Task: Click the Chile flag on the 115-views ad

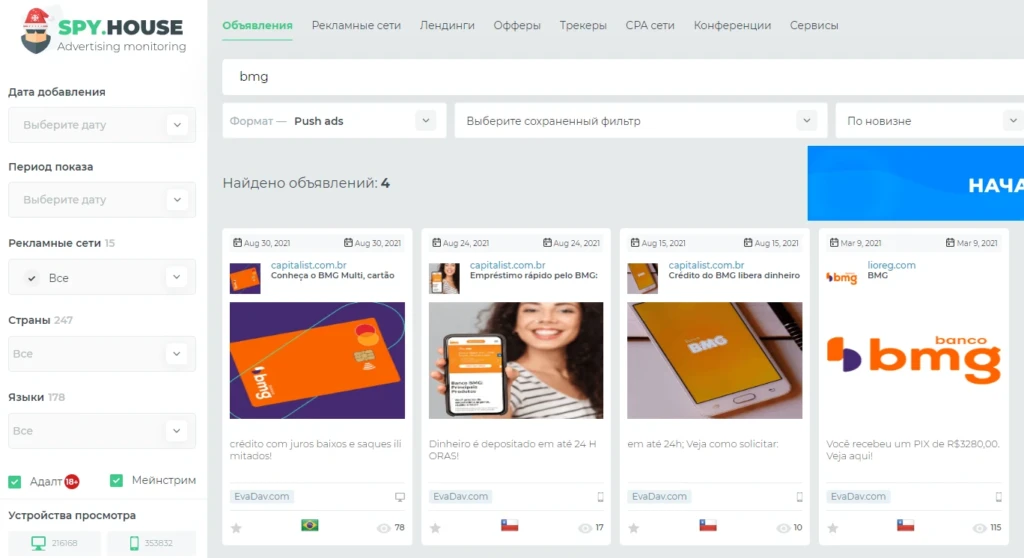Action: click(x=905, y=525)
